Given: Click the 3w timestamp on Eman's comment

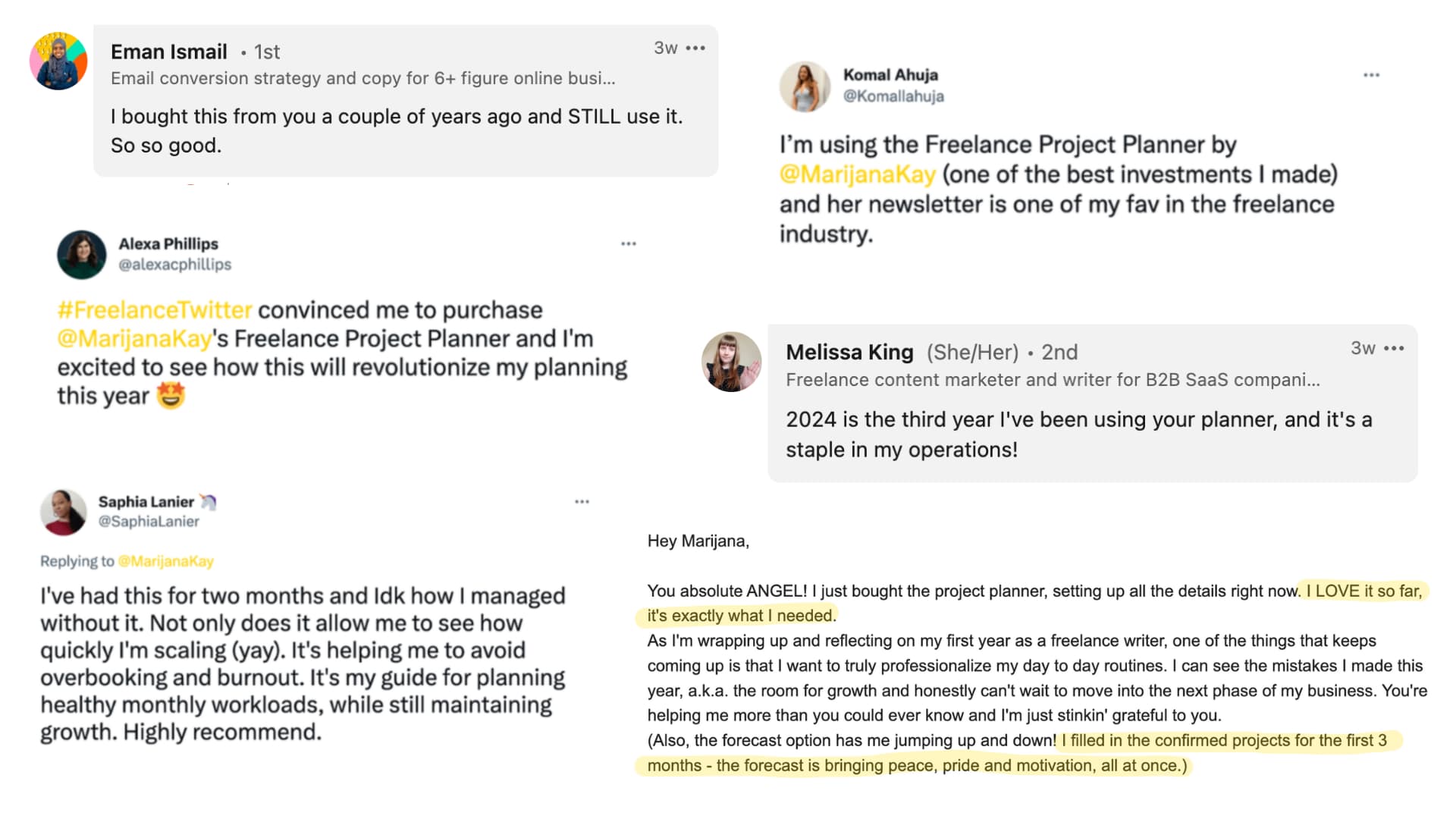Looking at the screenshot, I should coord(665,49).
